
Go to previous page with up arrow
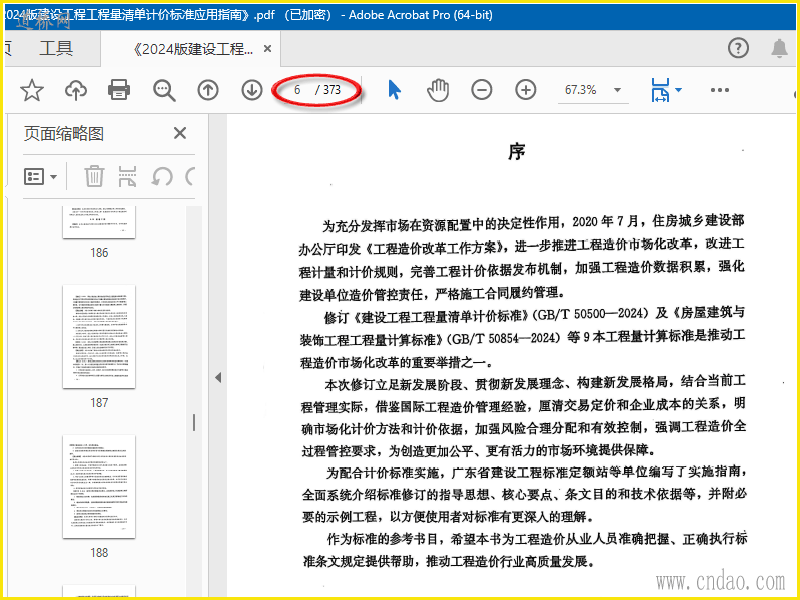tap(208, 90)
